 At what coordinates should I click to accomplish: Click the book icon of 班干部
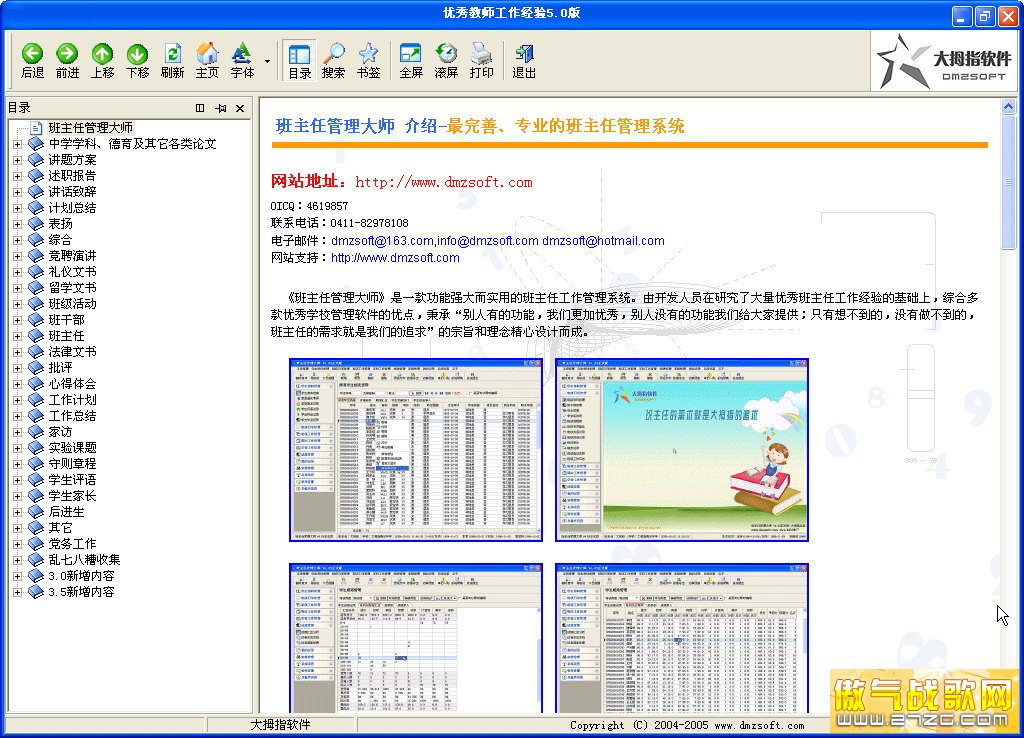pos(36,320)
